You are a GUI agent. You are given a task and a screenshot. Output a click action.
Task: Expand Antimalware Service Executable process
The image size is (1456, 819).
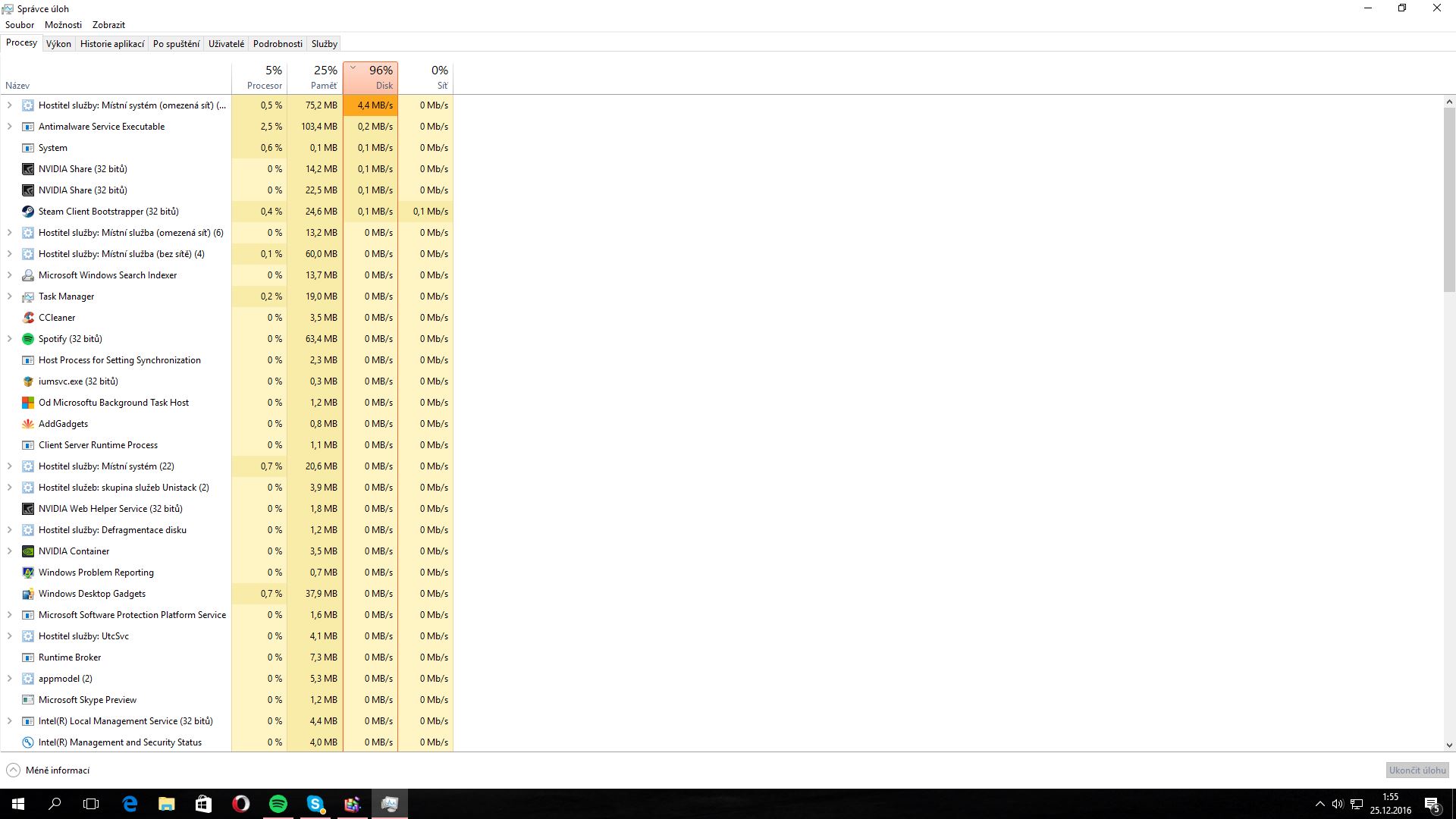pos(10,127)
